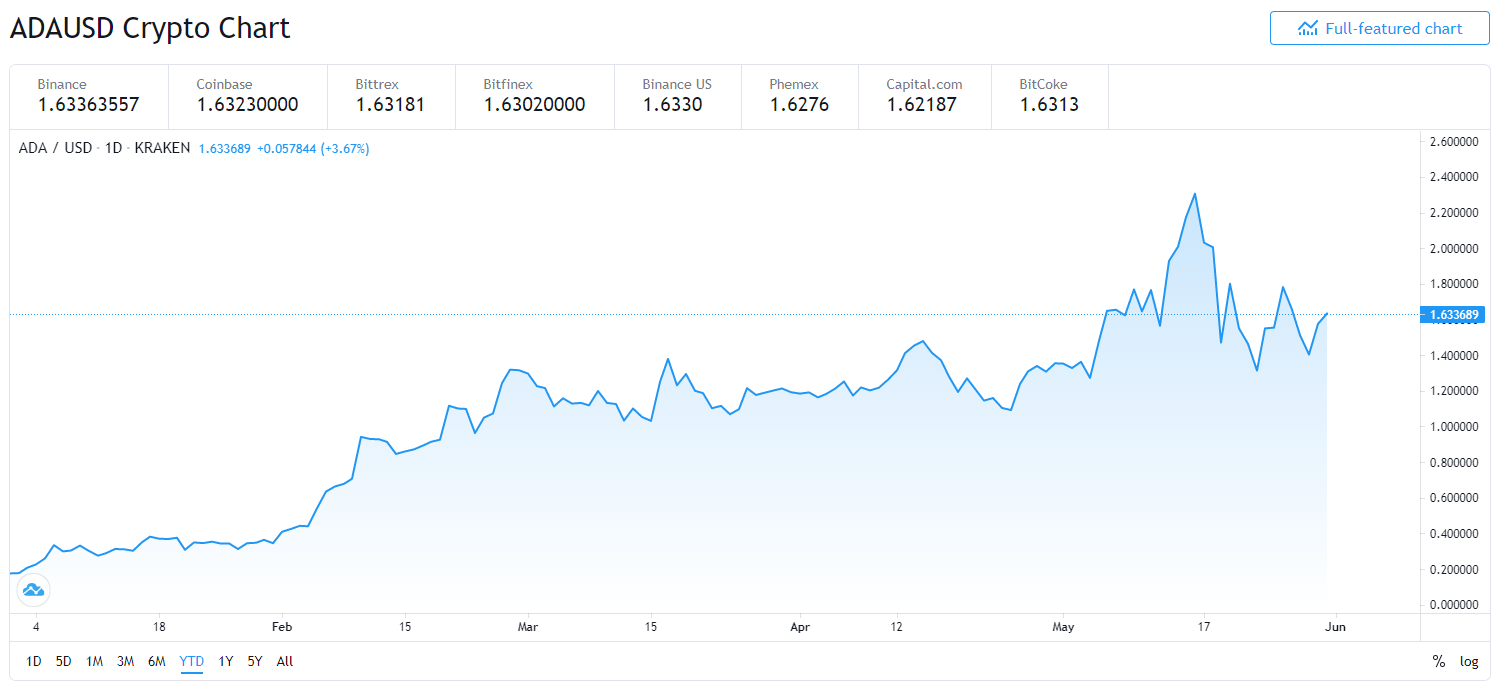Select the Binance exchange price
The width and height of the screenshot is (1497, 686).
pyautogui.click(x=88, y=96)
